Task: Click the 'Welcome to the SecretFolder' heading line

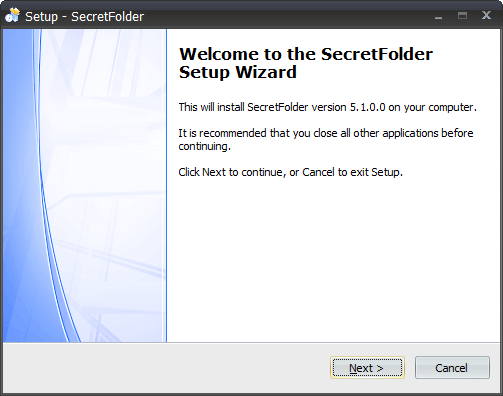Action: click(306, 54)
